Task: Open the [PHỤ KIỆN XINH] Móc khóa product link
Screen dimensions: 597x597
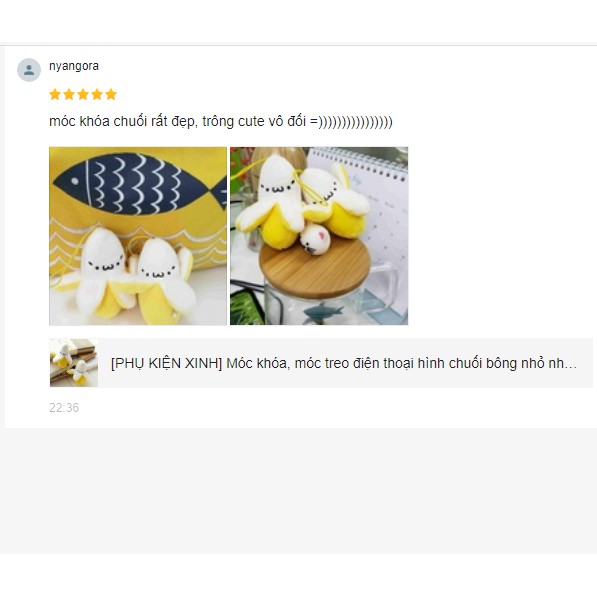Action: [x=344, y=363]
